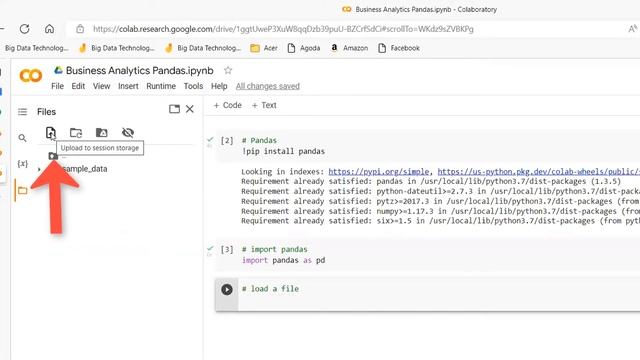
Task: Star the Business Analytics Pandas notebook
Action: [x=228, y=70]
